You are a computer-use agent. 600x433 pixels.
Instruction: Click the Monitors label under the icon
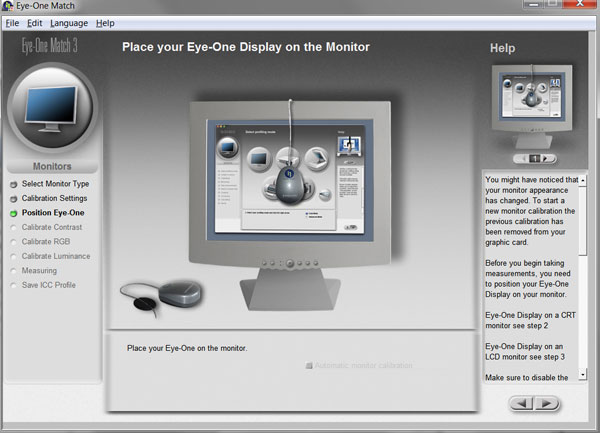(52, 166)
